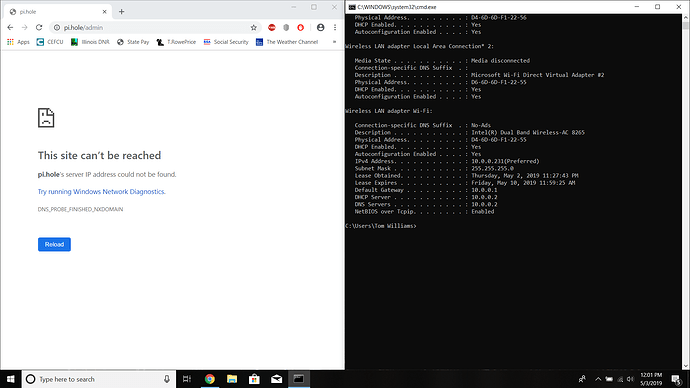
Task: Open the Windows Start menu
Action: [x=11, y=379]
